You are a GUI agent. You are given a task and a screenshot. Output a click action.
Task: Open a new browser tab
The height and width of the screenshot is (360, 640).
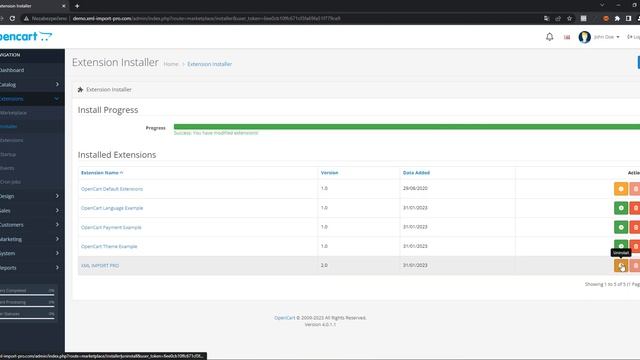[x=77, y=6]
